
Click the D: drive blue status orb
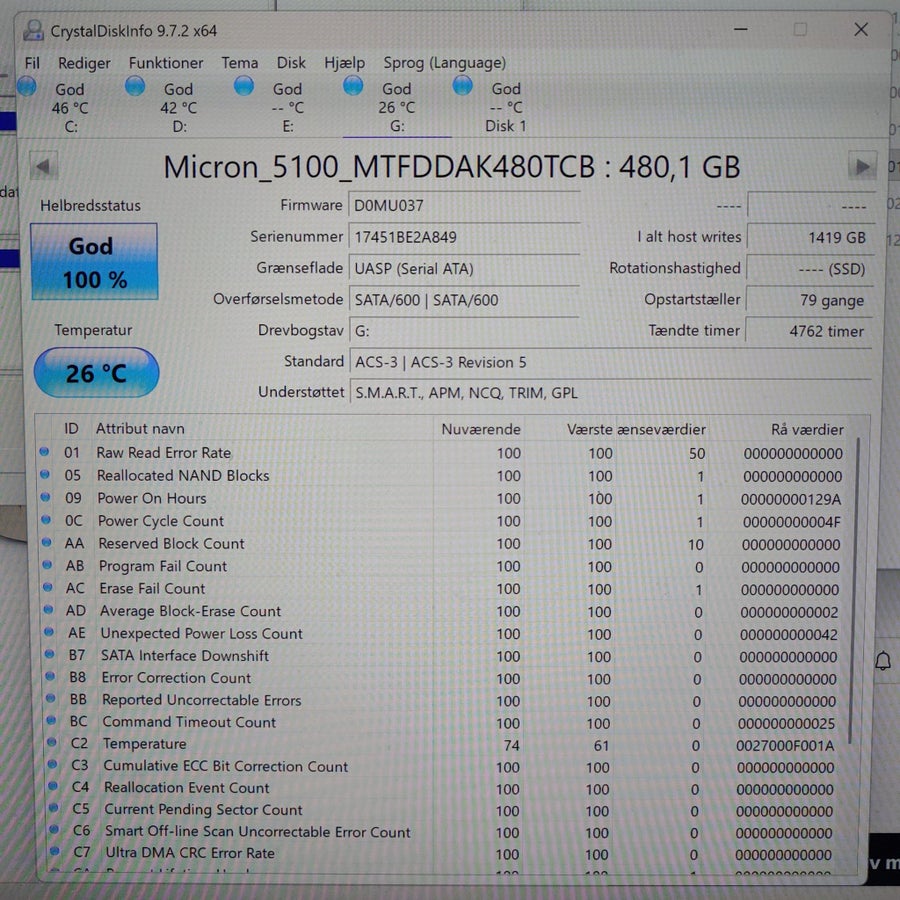(135, 86)
